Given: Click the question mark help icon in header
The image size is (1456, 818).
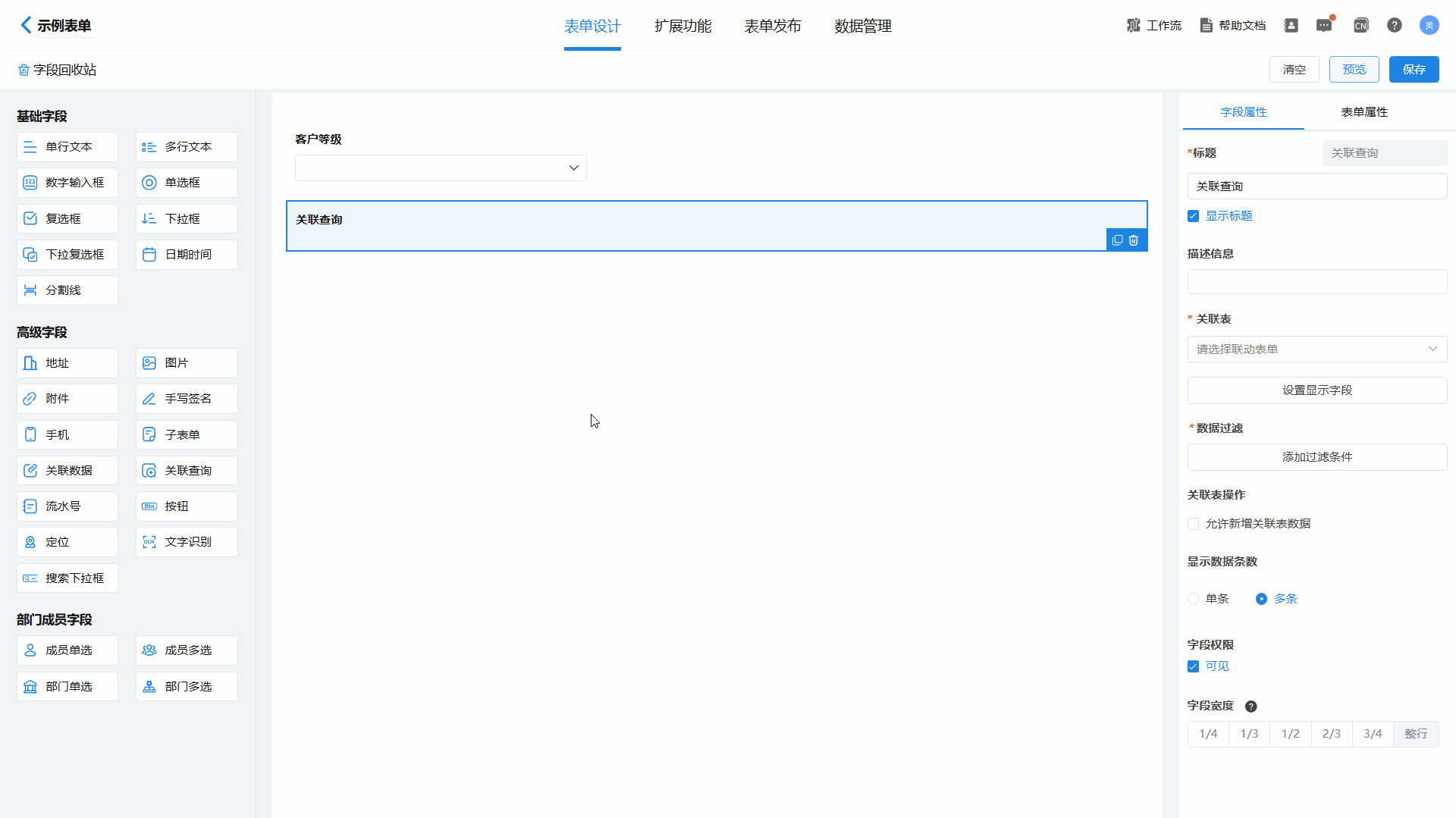Looking at the screenshot, I should 1394,26.
